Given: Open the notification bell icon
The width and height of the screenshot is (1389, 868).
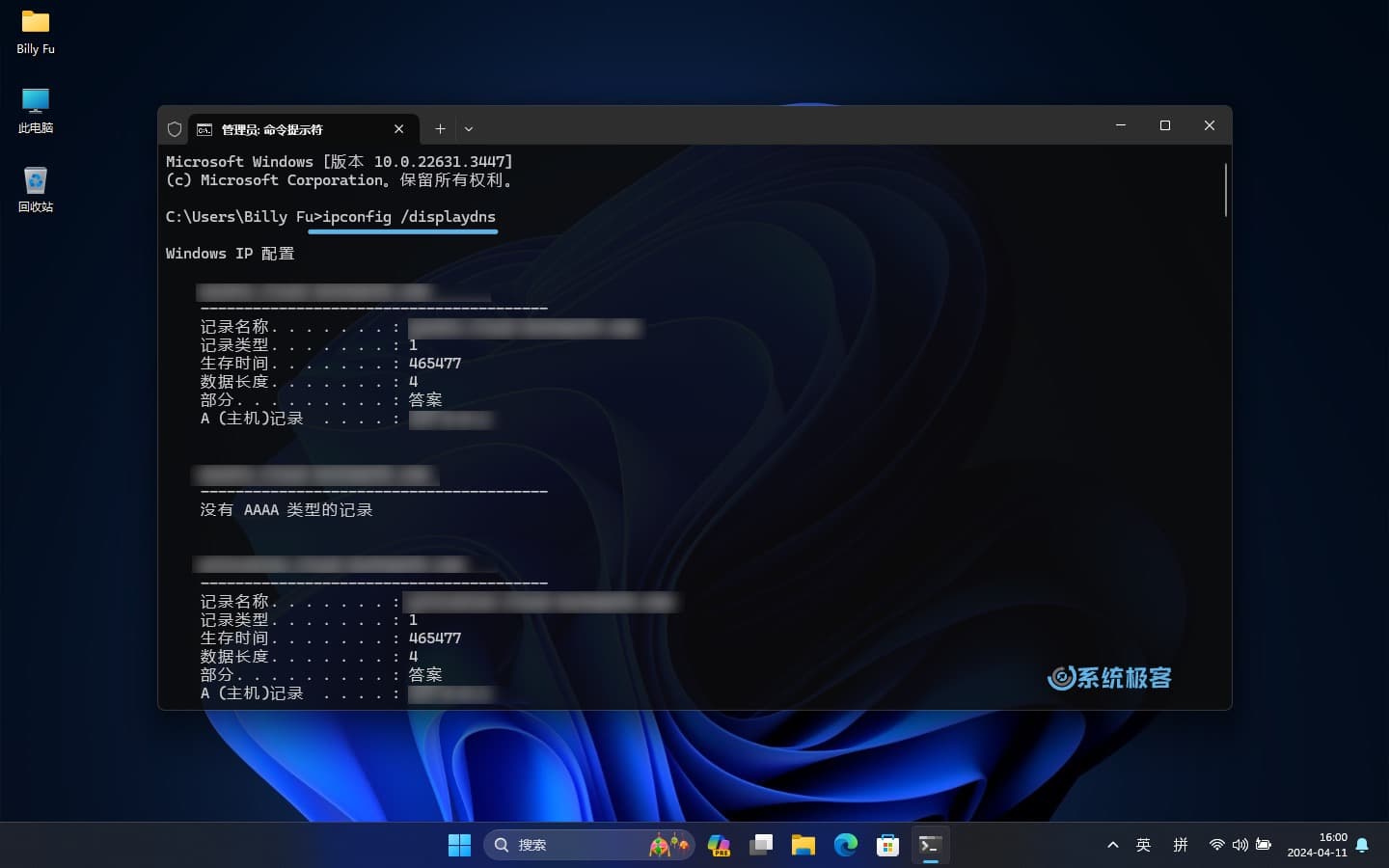Looking at the screenshot, I should [1362, 845].
